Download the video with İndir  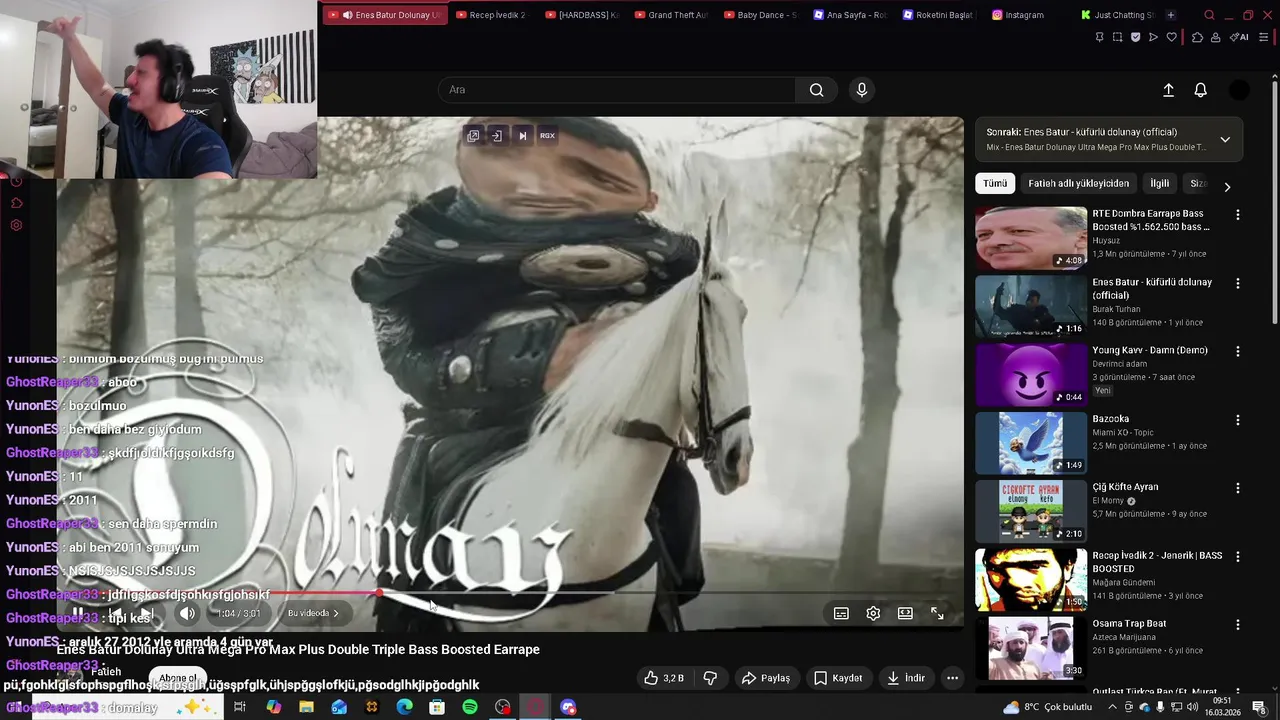pos(906,678)
